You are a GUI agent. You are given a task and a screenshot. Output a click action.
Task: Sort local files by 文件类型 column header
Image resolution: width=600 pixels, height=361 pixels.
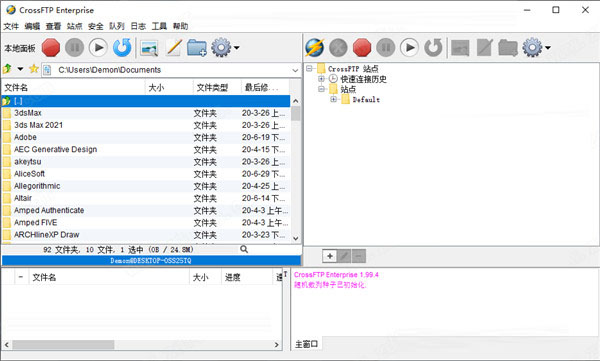point(217,88)
